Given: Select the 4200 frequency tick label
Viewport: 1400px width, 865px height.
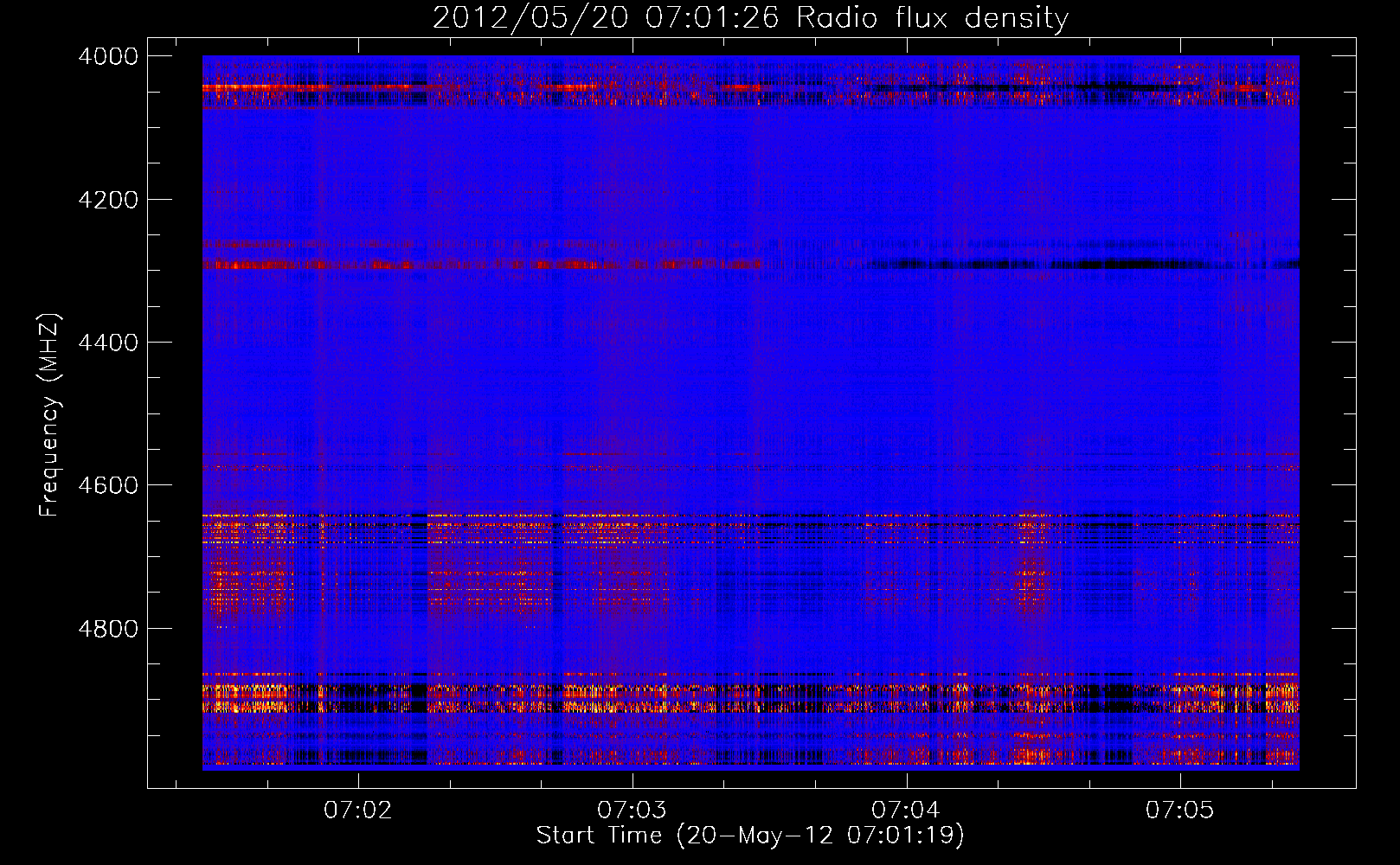Looking at the screenshot, I should pos(108,200).
